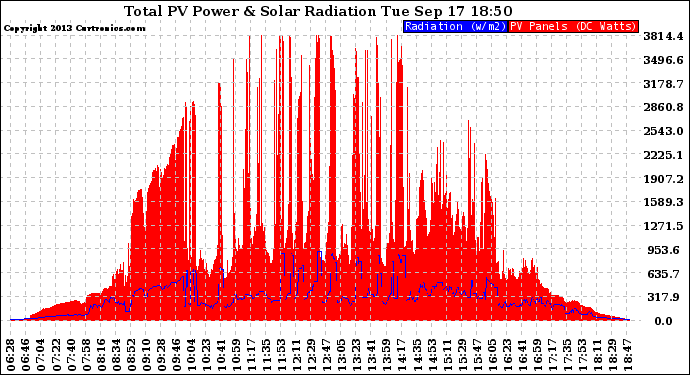Image resolution: width=690 pixels, height=375 pixels.
Task: Click the 10:59 time label
Action: 236,355
